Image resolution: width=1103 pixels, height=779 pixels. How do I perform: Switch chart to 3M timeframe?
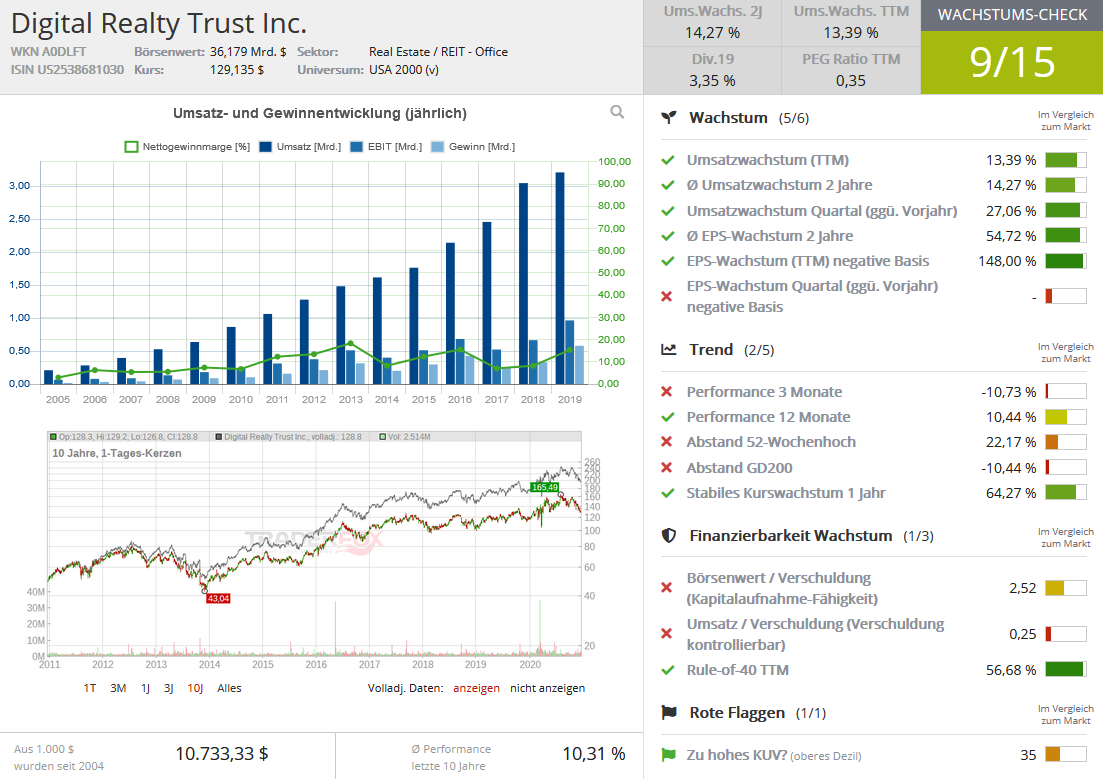click(x=118, y=688)
